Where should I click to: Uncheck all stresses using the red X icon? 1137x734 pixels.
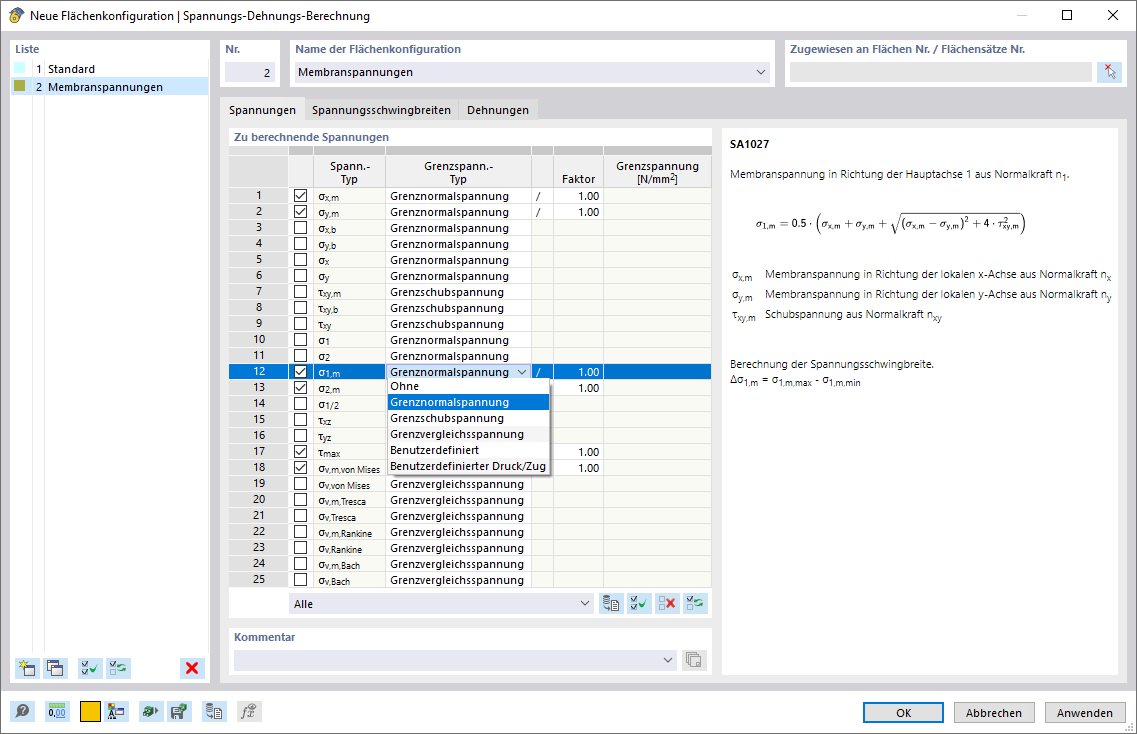click(667, 603)
